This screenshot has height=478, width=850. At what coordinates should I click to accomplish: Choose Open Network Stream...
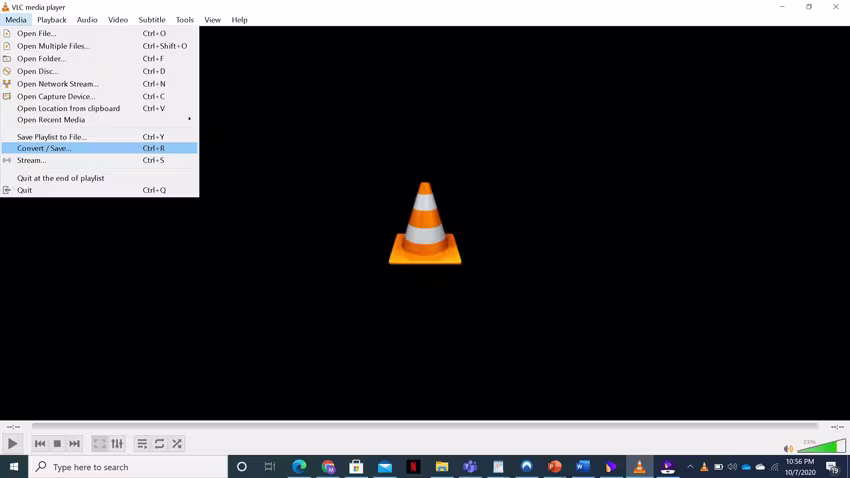tap(99, 84)
